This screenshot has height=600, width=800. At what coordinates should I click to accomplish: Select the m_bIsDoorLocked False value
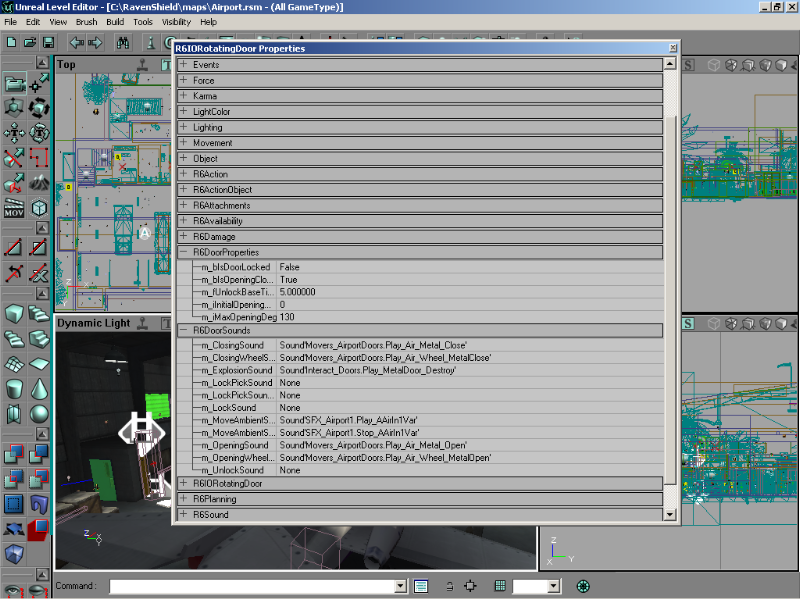470,267
